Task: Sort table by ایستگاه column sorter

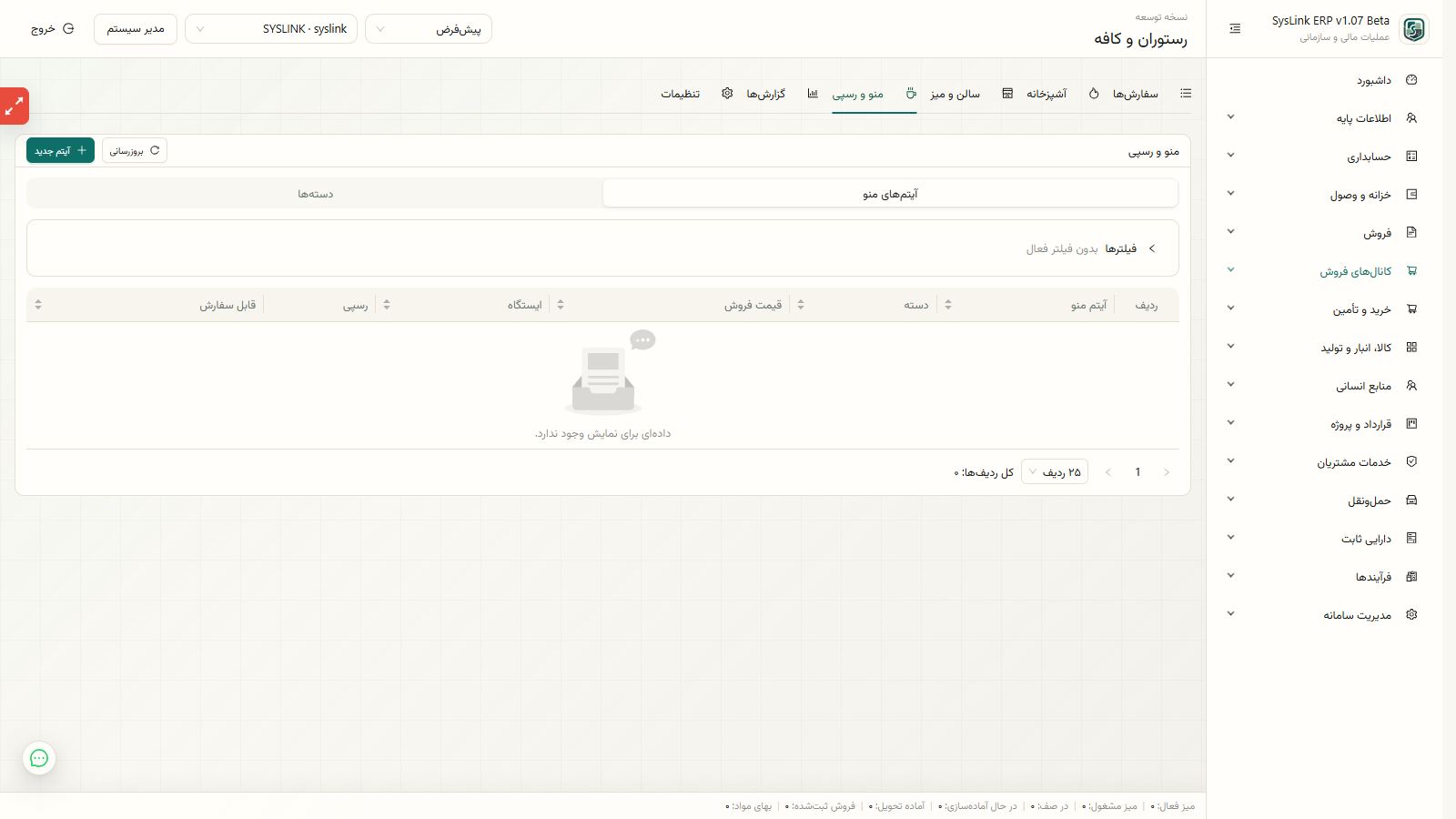Action: click(x=387, y=305)
